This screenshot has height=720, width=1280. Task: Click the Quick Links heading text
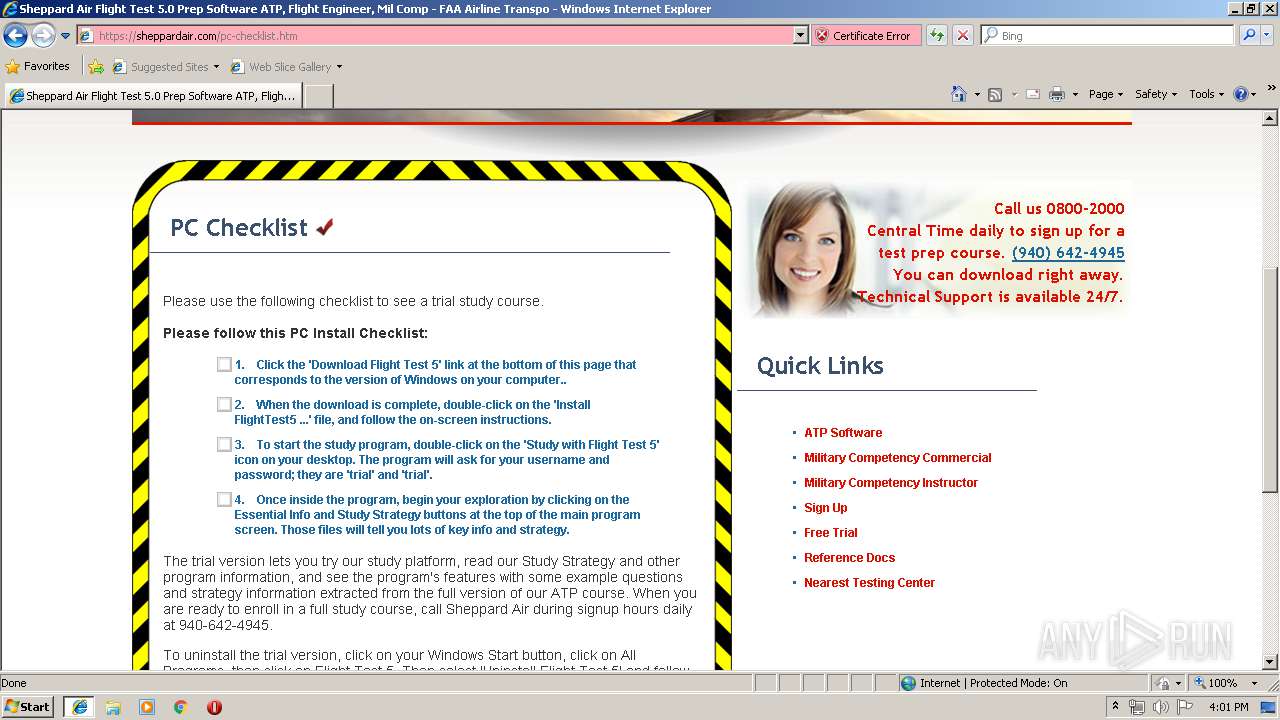pyautogui.click(x=820, y=366)
